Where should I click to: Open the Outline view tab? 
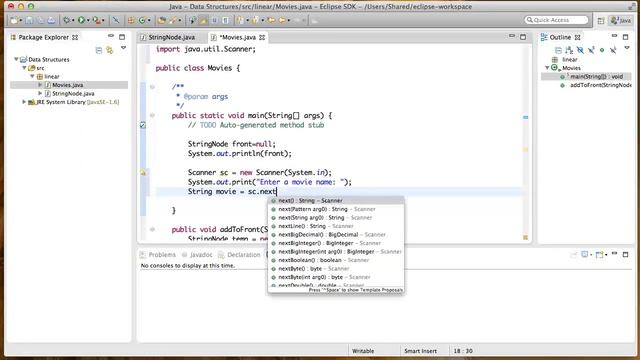560,37
